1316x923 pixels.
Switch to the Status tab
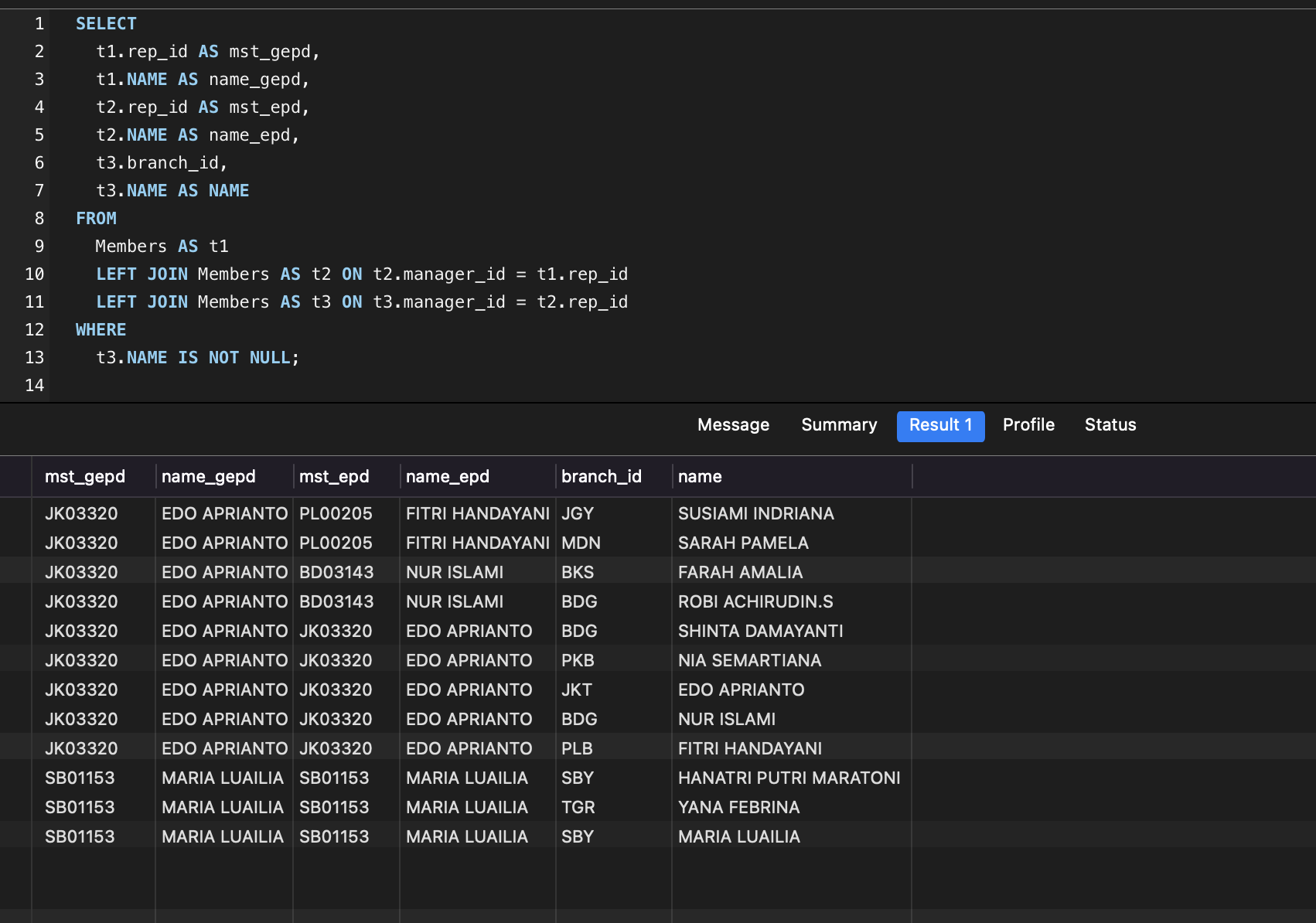pyautogui.click(x=1110, y=425)
